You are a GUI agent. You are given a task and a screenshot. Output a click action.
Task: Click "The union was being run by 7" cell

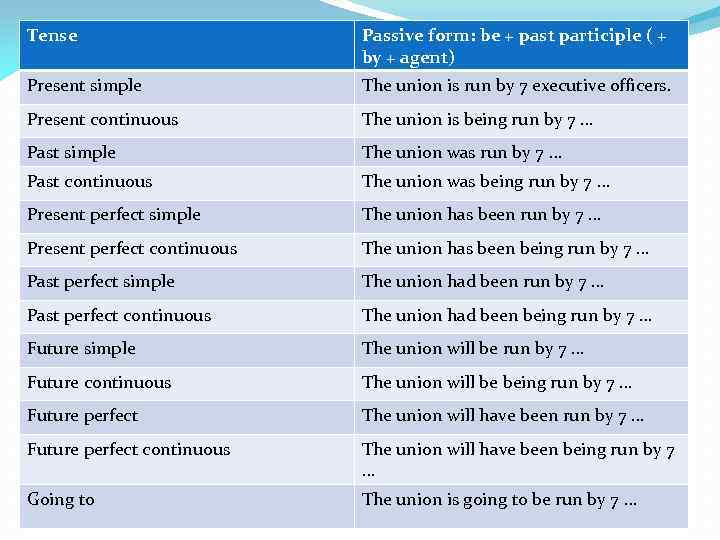tap(486, 182)
